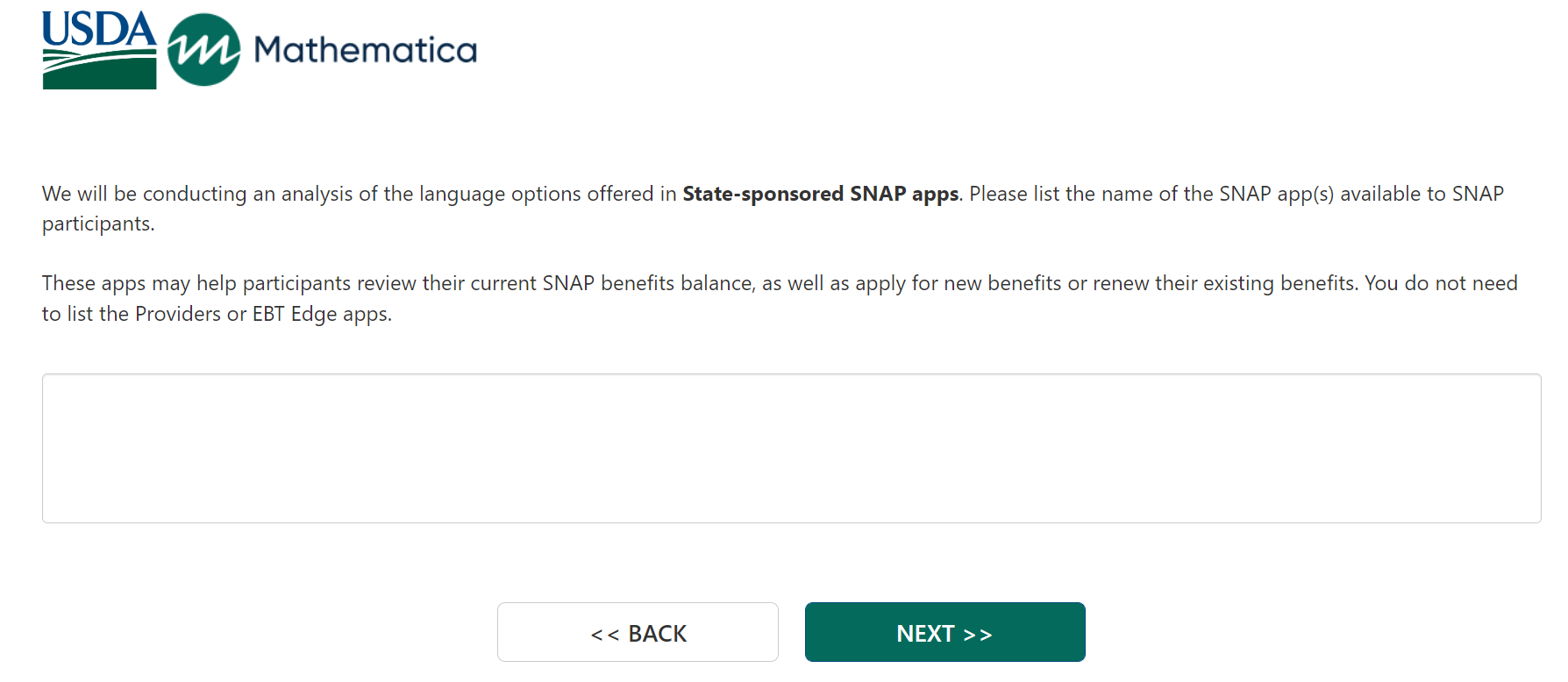Focus the SNAP app names text box
The image size is (1568, 682).
pos(791,448)
